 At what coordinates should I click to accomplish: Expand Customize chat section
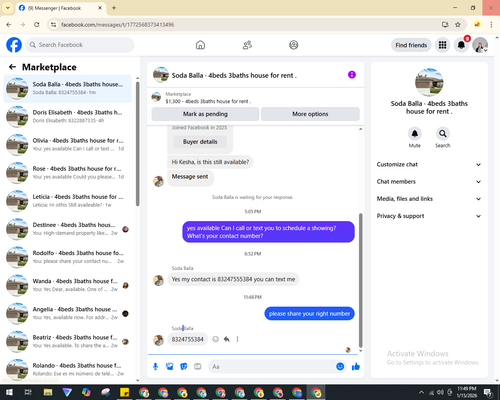[x=429, y=164]
